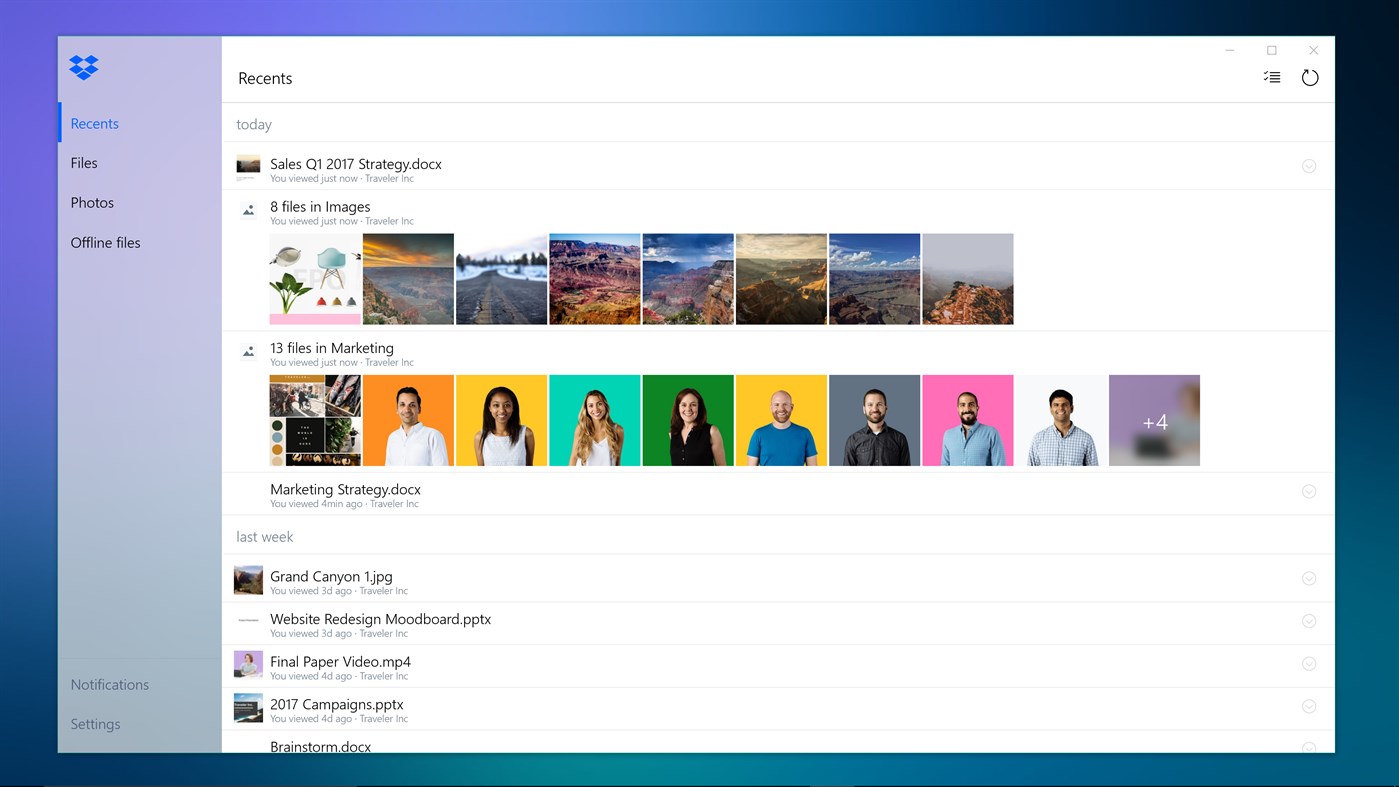Open options for Website Redesign Moodboard.pptx

[x=1309, y=621]
